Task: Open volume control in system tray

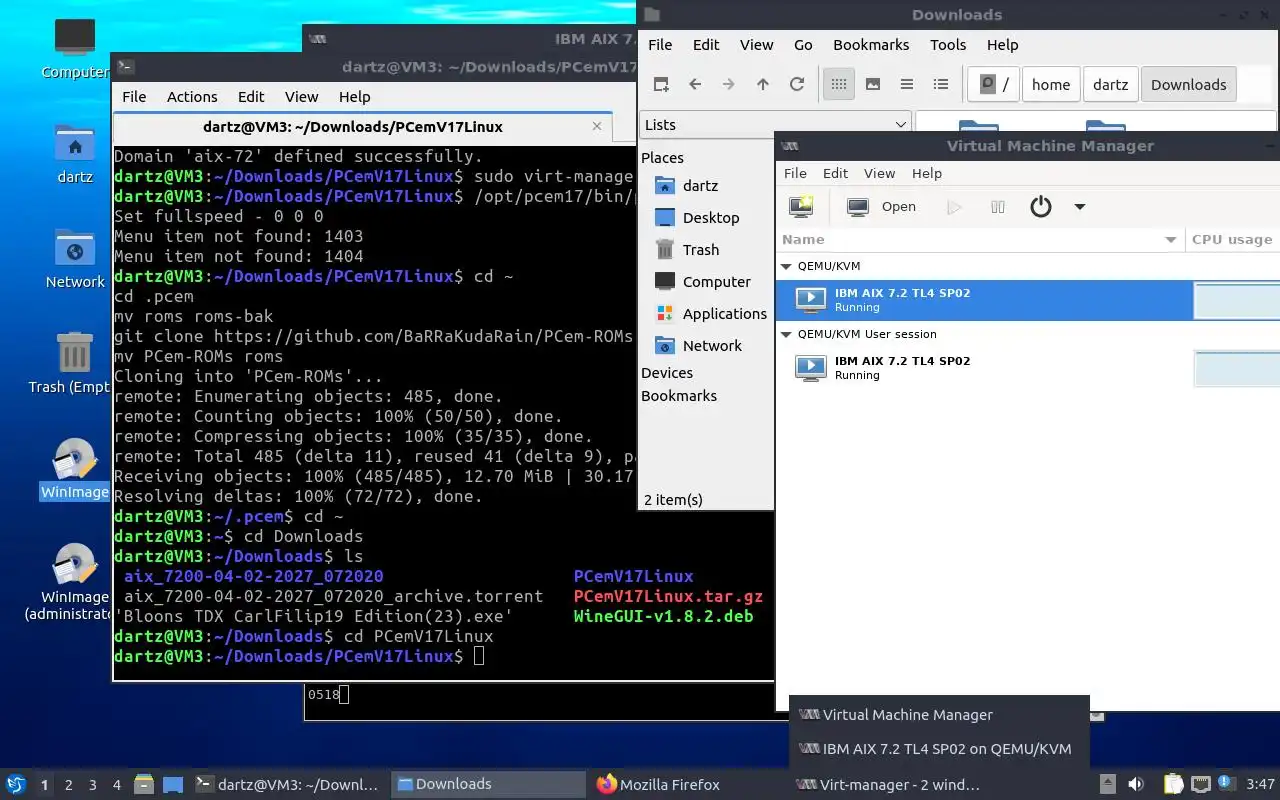Action: click(x=1135, y=785)
